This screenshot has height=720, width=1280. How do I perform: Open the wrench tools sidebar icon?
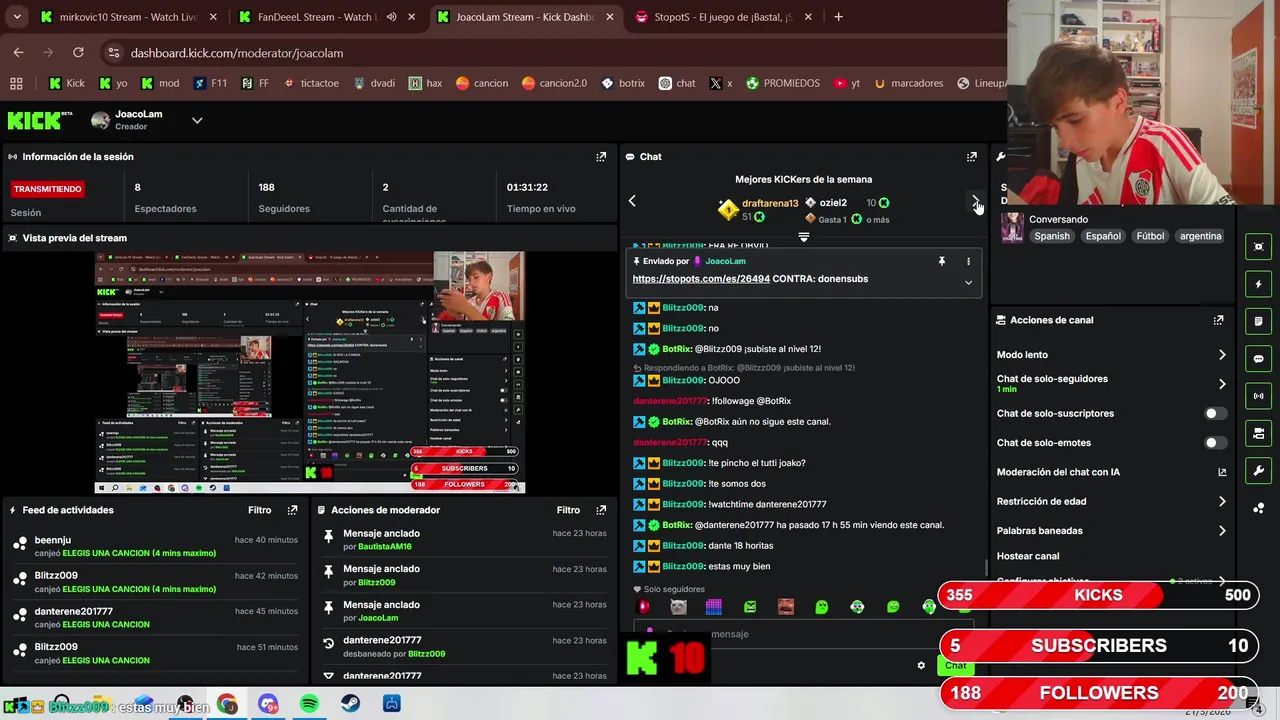point(1258,471)
